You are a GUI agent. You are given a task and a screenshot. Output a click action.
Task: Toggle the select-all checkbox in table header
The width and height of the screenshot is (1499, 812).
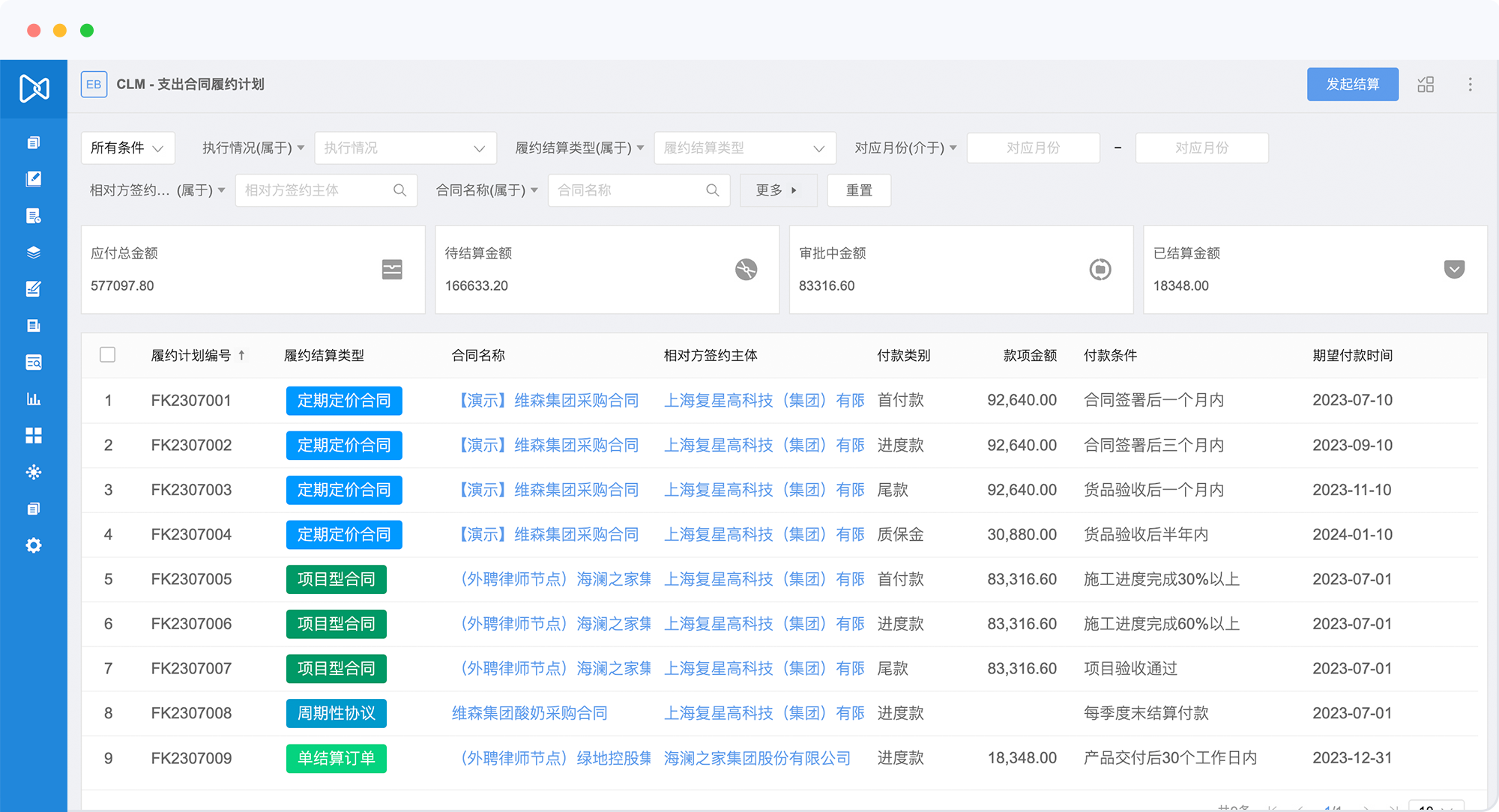pos(108,355)
